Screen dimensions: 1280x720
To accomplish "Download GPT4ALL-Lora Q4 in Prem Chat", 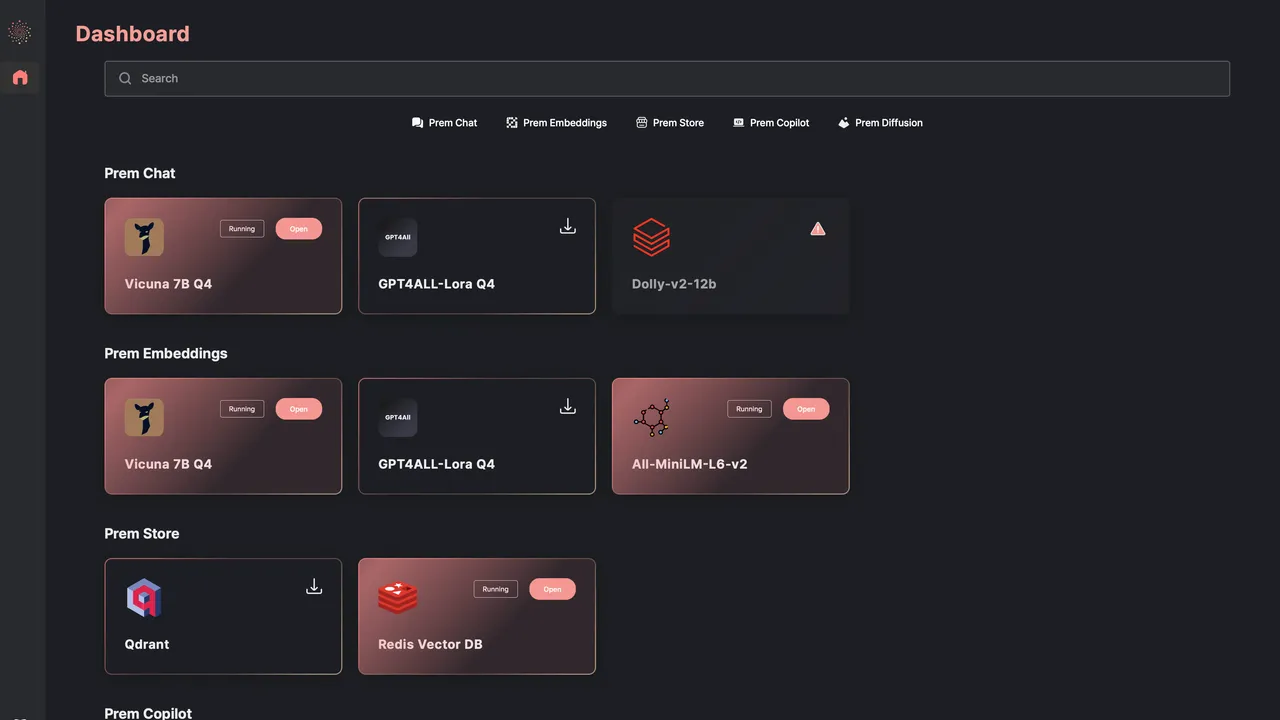I will click(x=568, y=227).
